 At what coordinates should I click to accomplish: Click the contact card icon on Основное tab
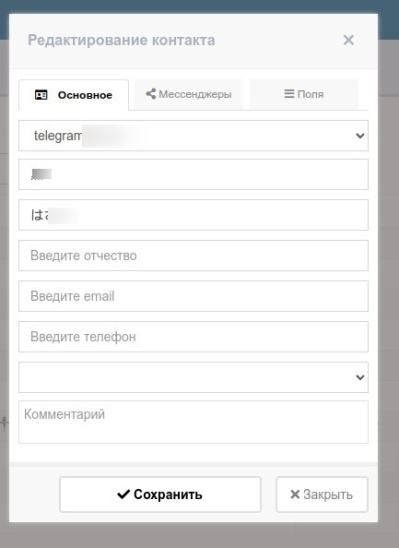[x=41, y=95]
